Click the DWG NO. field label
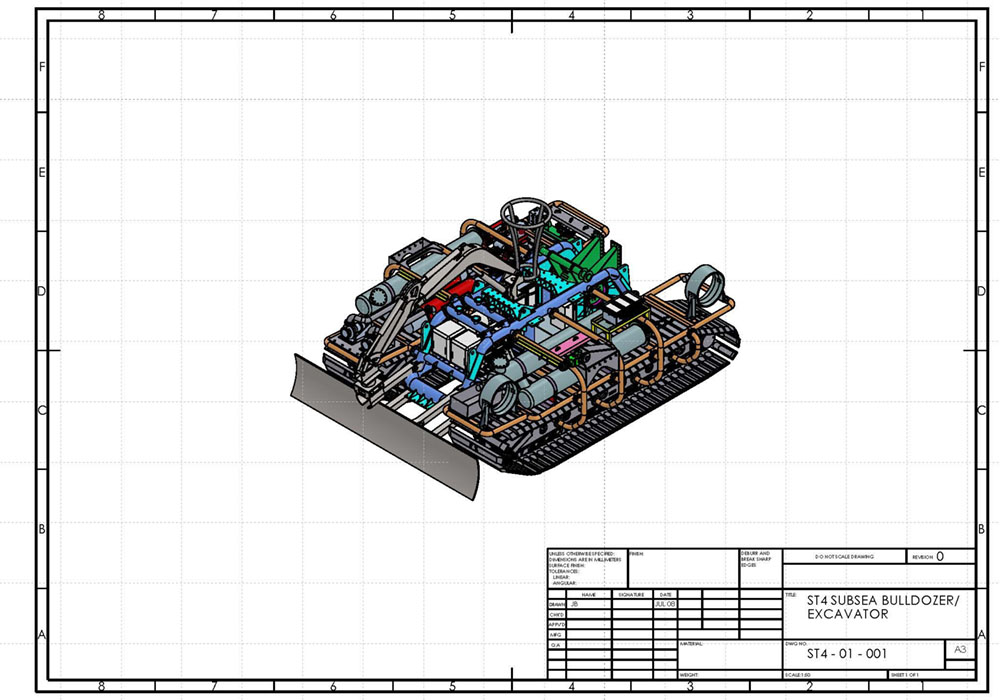The width and height of the screenshot is (1000, 700). click(796, 644)
